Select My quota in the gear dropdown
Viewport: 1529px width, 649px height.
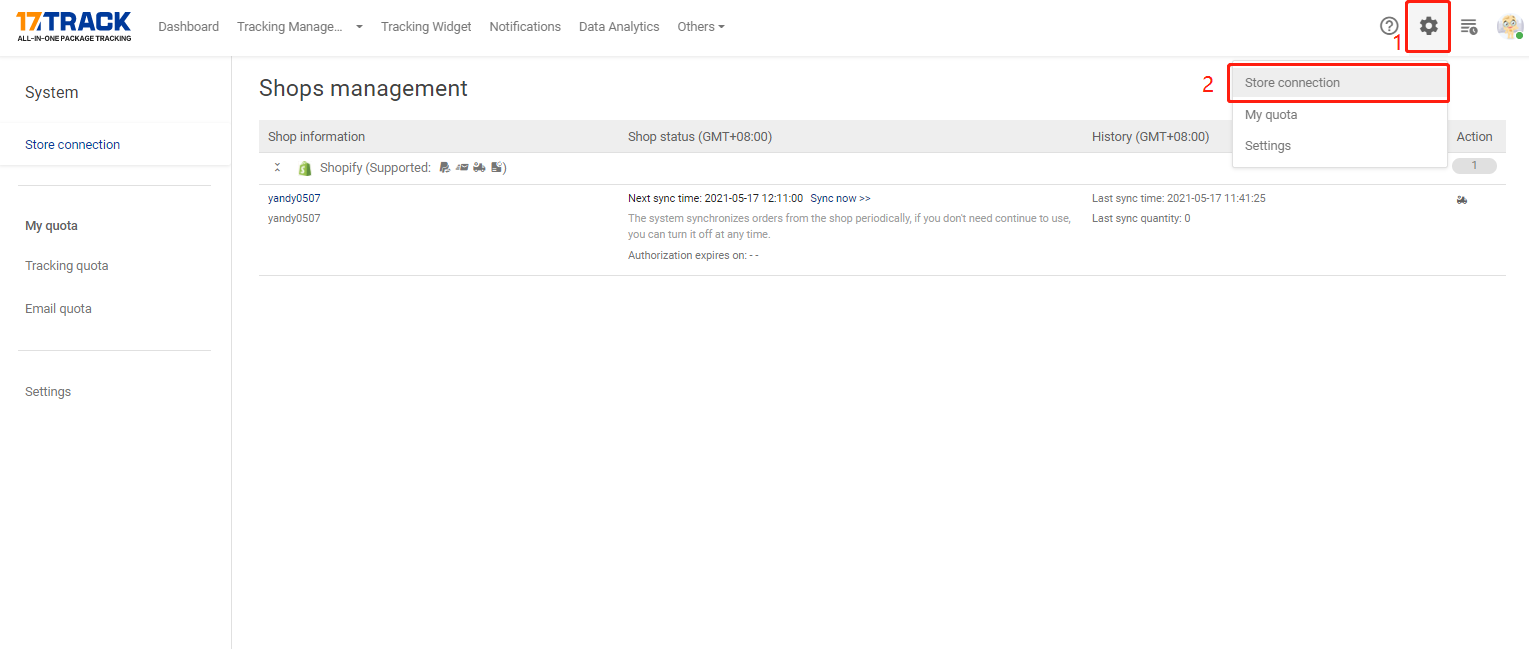pyautogui.click(x=1340, y=115)
